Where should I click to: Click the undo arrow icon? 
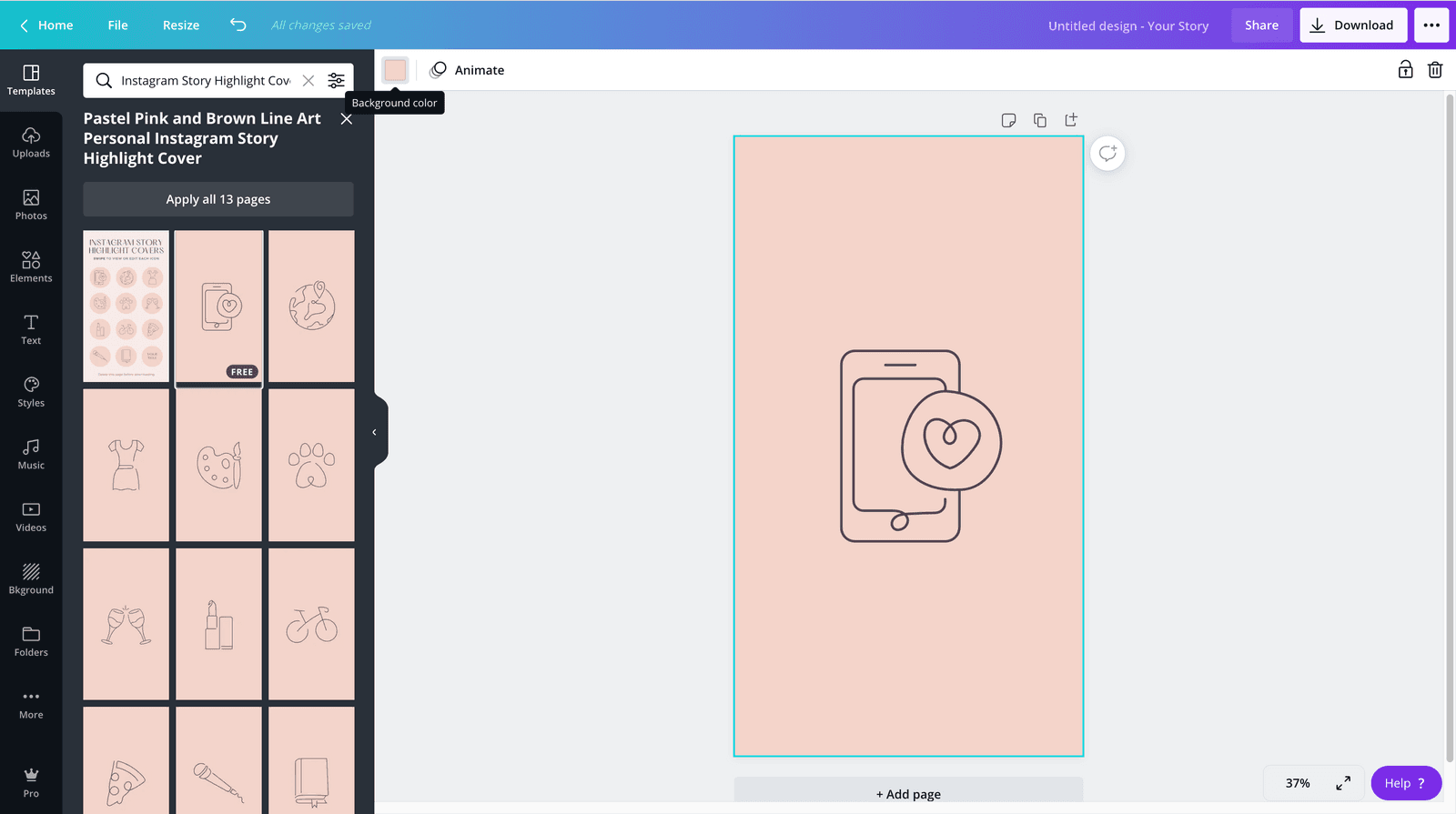[238, 25]
